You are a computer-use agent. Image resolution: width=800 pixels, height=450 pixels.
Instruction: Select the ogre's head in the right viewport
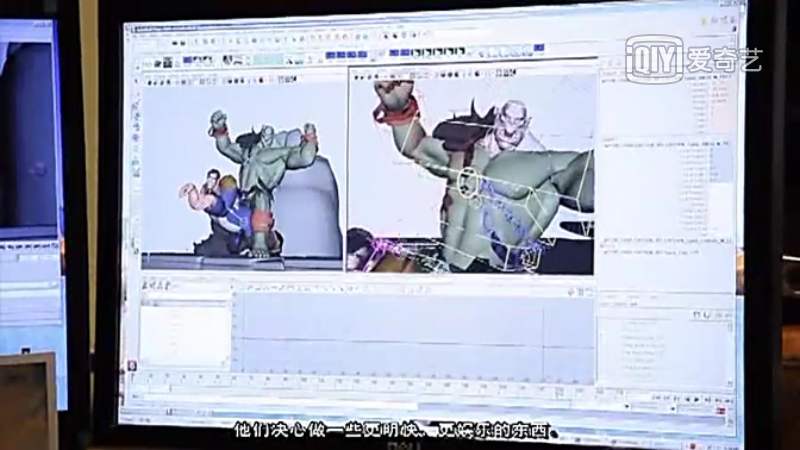pos(513,123)
